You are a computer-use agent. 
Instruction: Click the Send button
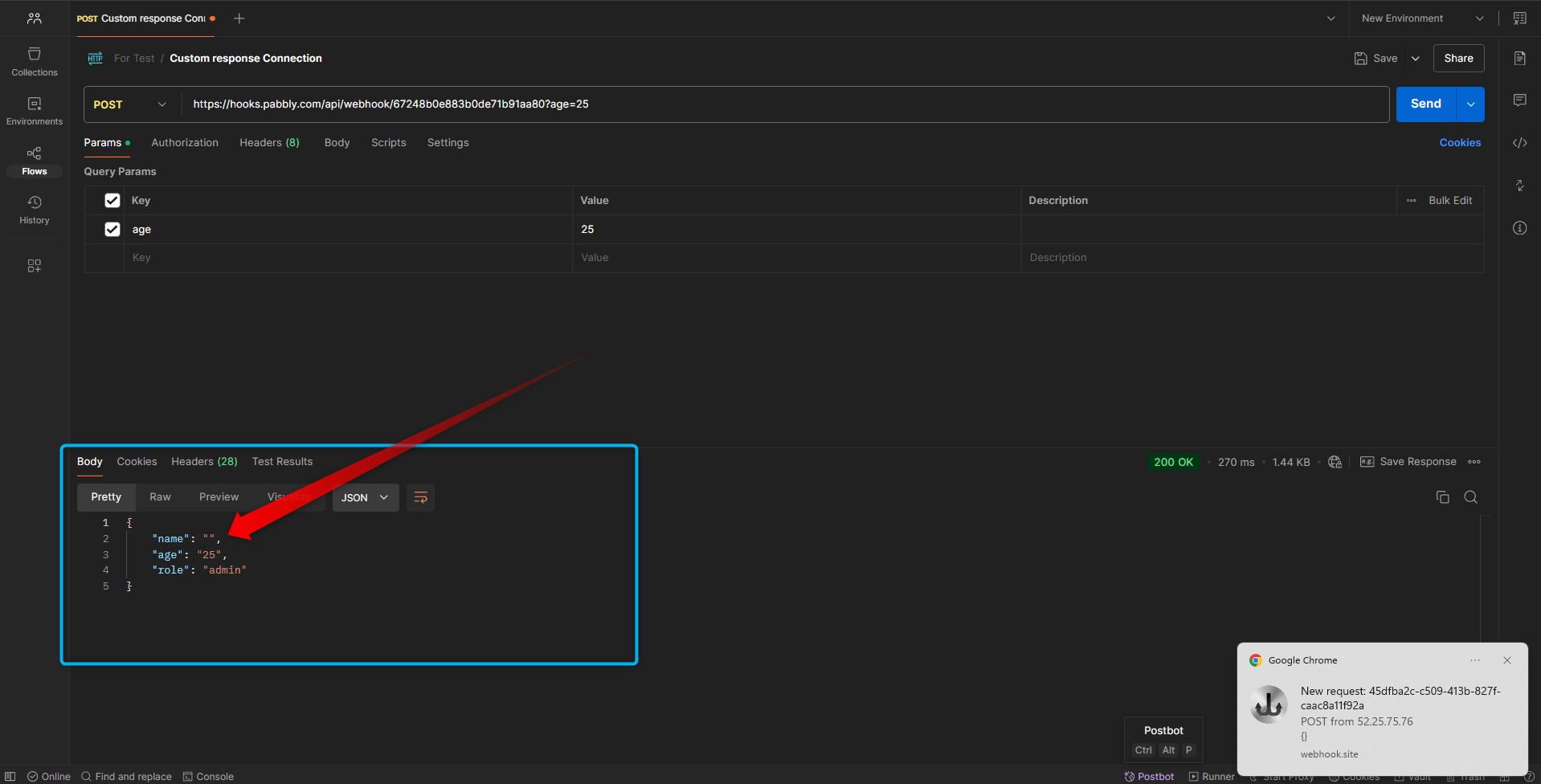point(1426,104)
